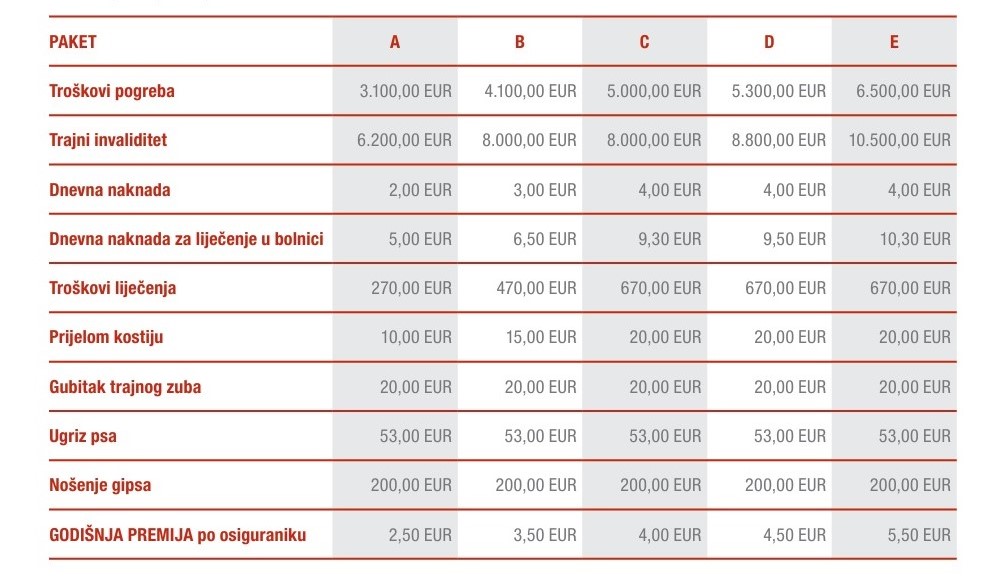
Task: Click Dnevna naknada za liječenje u bolnici
Action: click(186, 239)
